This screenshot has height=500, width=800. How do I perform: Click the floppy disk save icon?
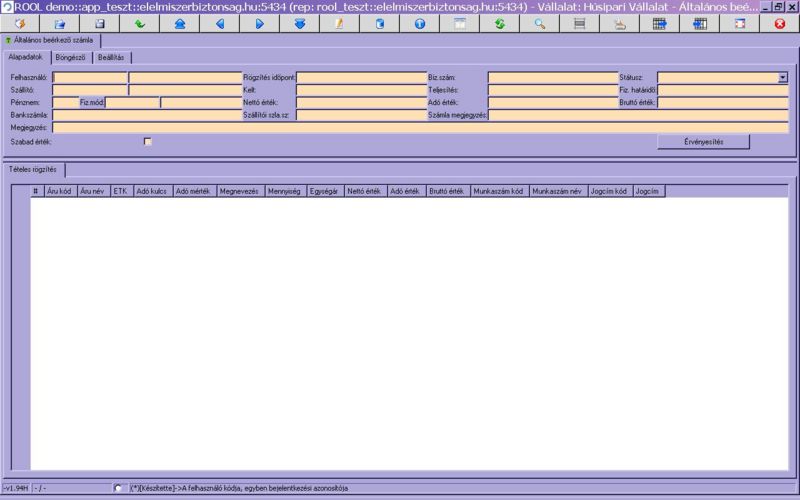point(99,23)
